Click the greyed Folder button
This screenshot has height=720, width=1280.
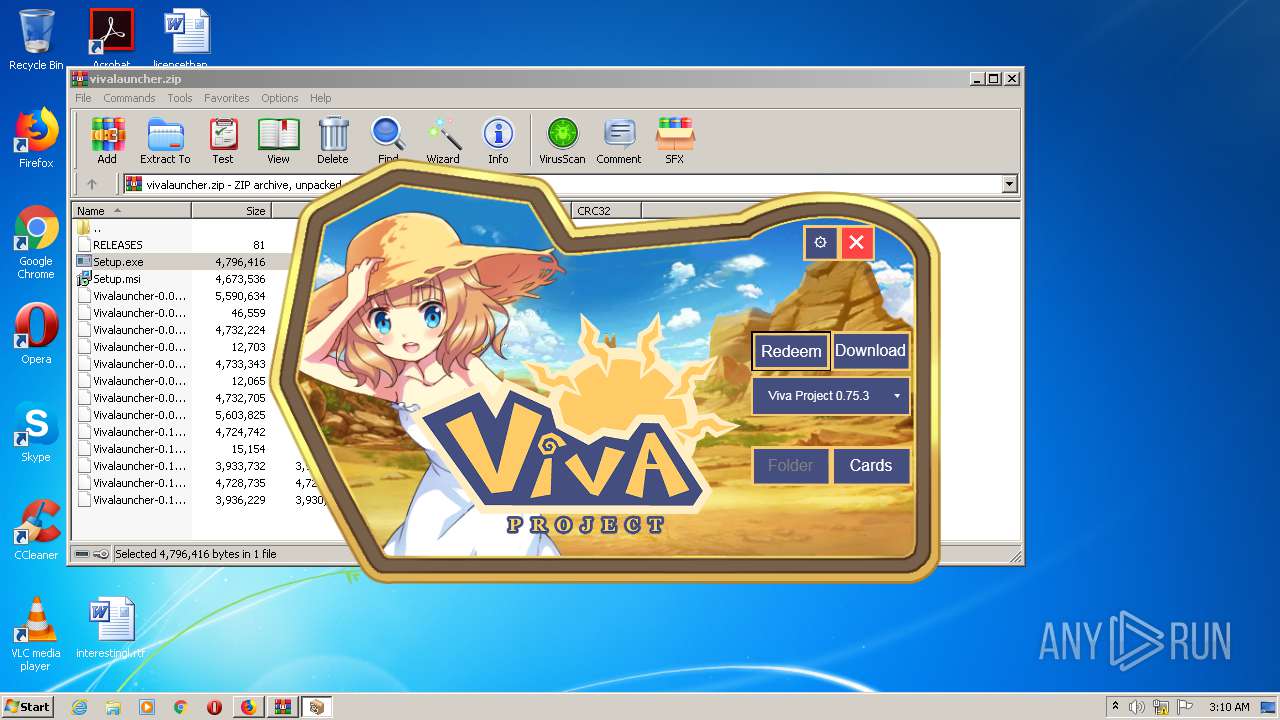pos(791,466)
